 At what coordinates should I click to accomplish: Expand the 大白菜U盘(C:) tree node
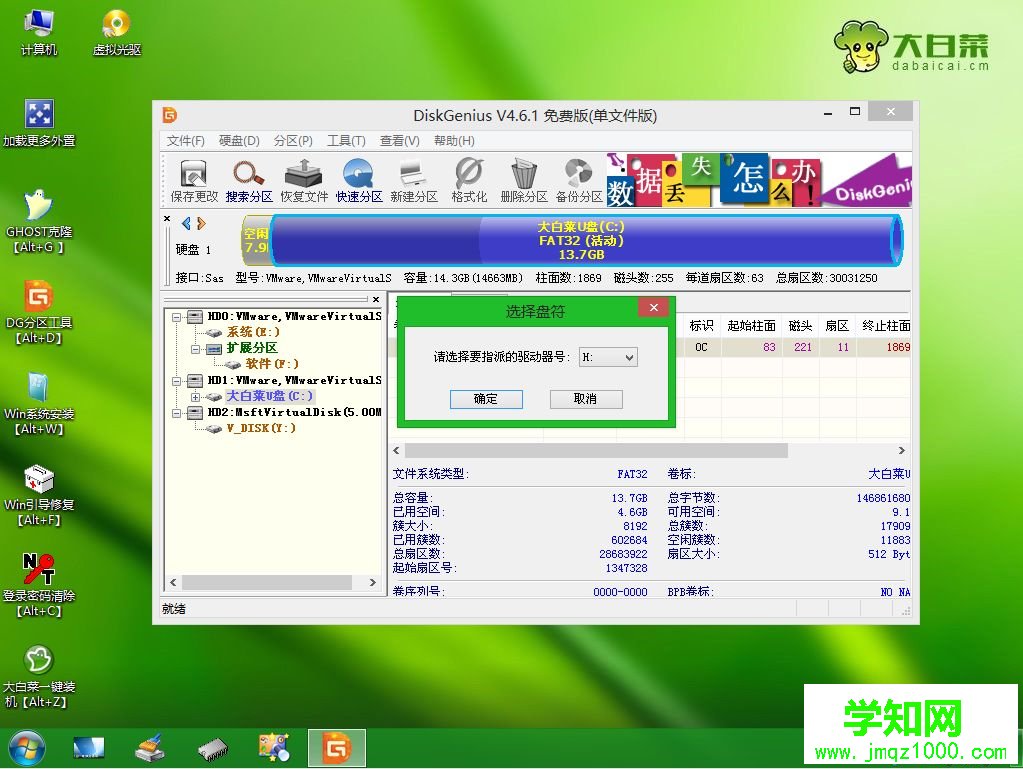(196, 397)
